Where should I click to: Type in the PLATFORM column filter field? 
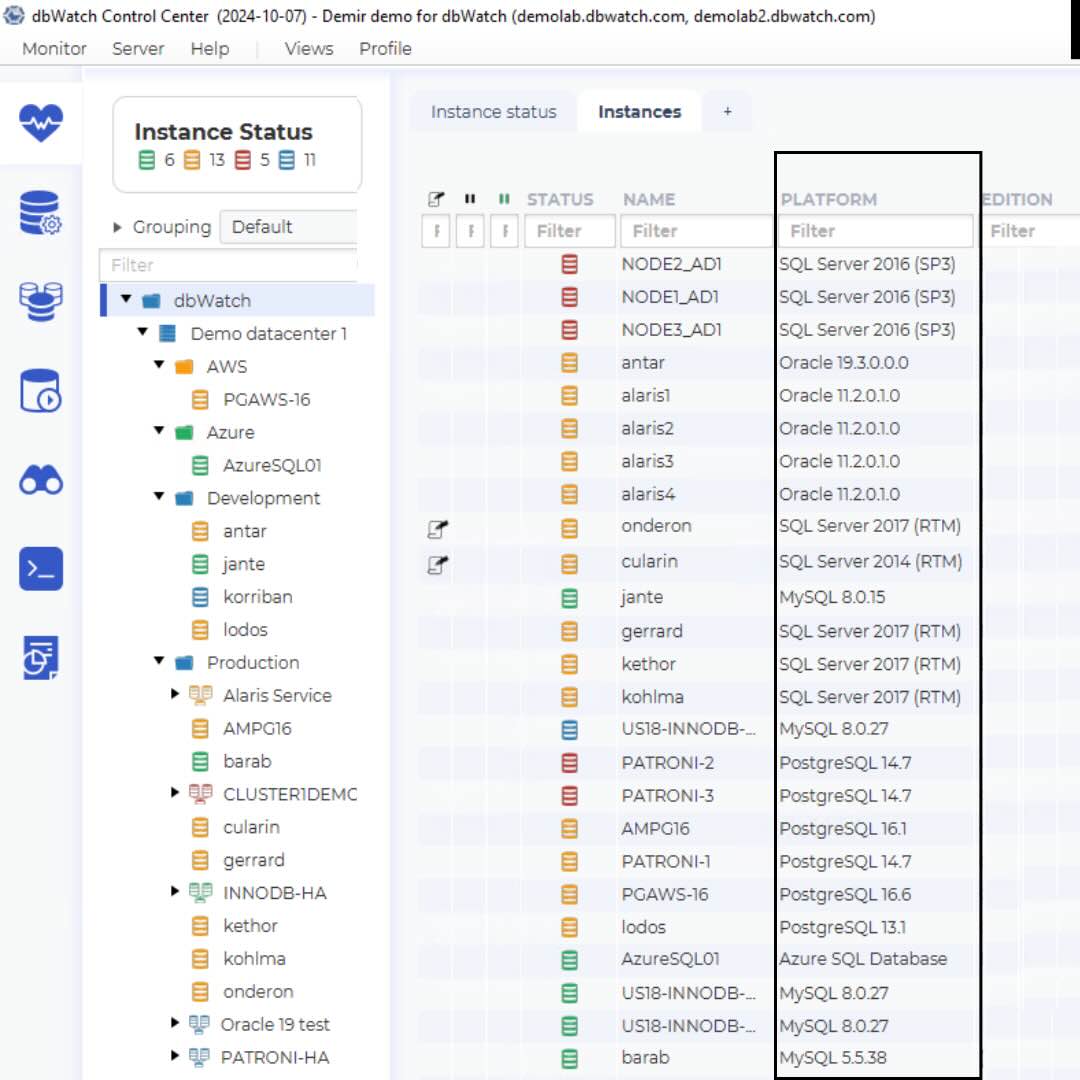(875, 230)
